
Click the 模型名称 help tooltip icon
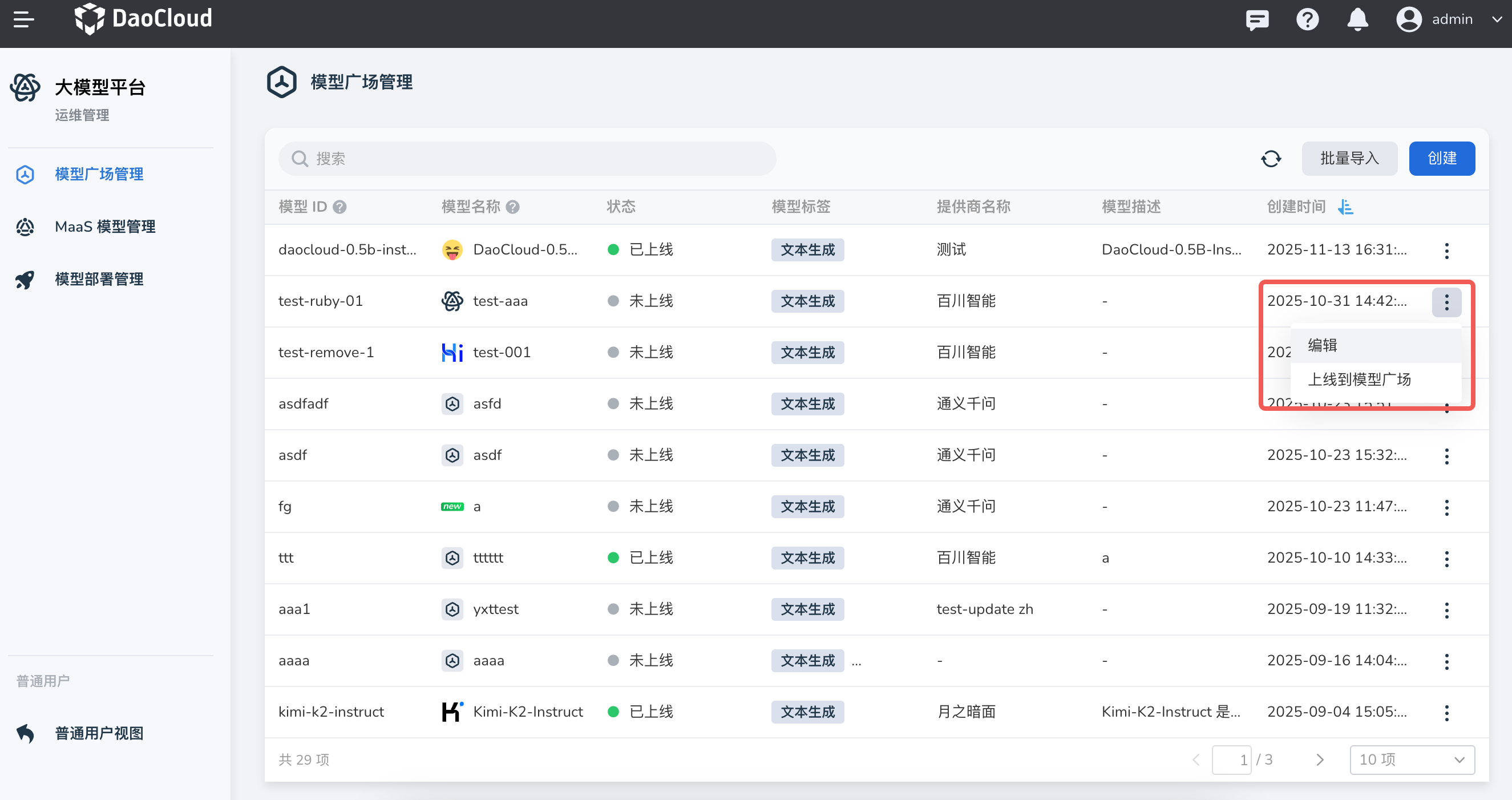tap(512, 207)
